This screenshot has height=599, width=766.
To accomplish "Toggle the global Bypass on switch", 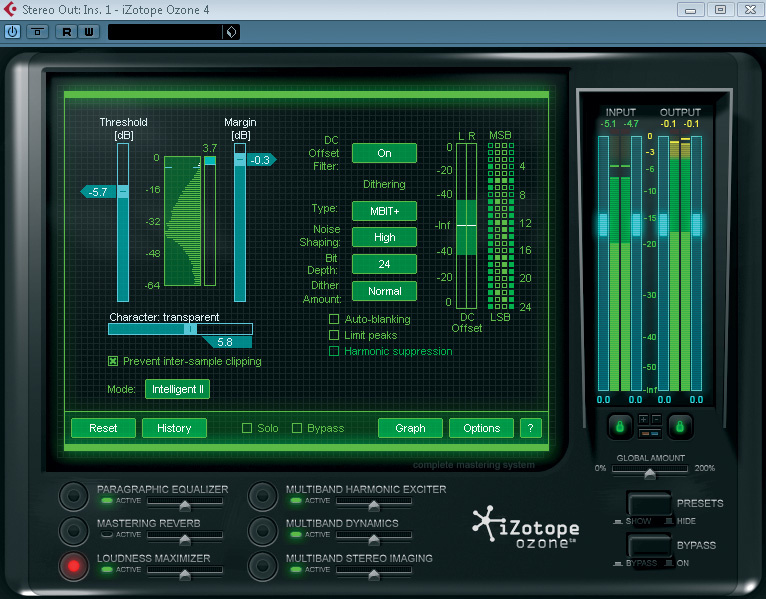I will point(649,546).
